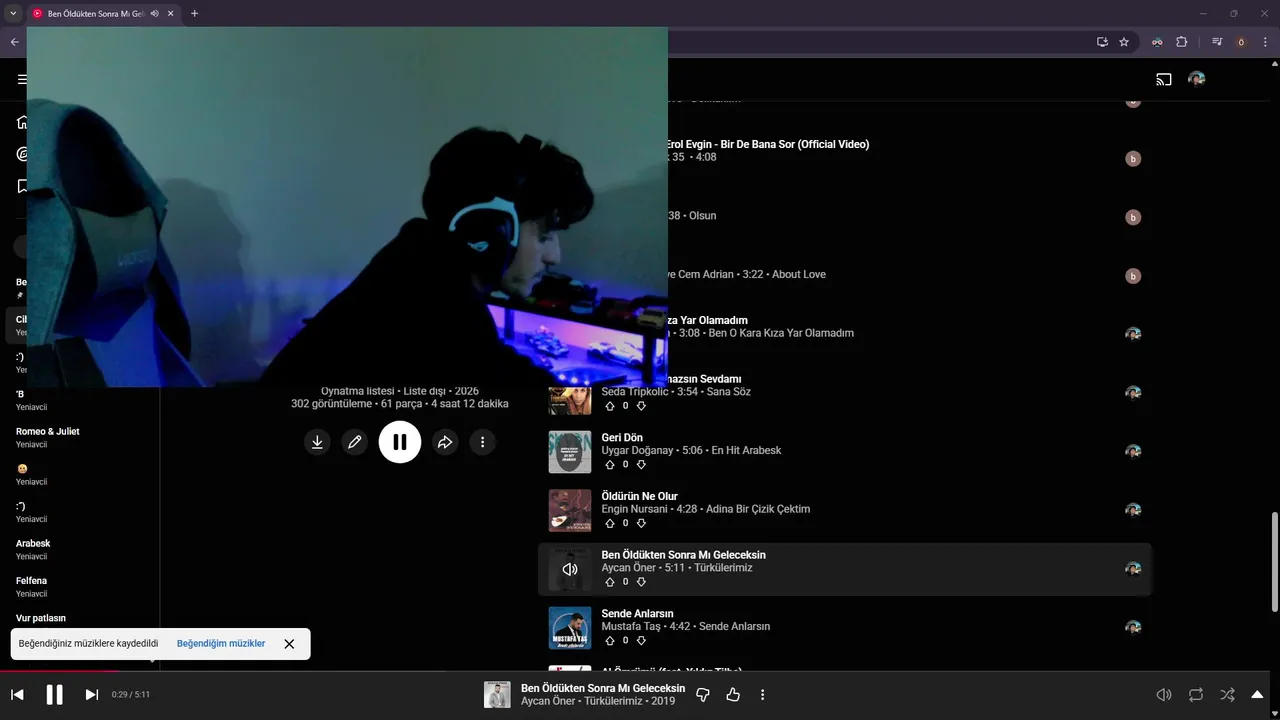Dislike the current song in the player bar
The height and width of the screenshot is (720, 1280).
tap(703, 694)
